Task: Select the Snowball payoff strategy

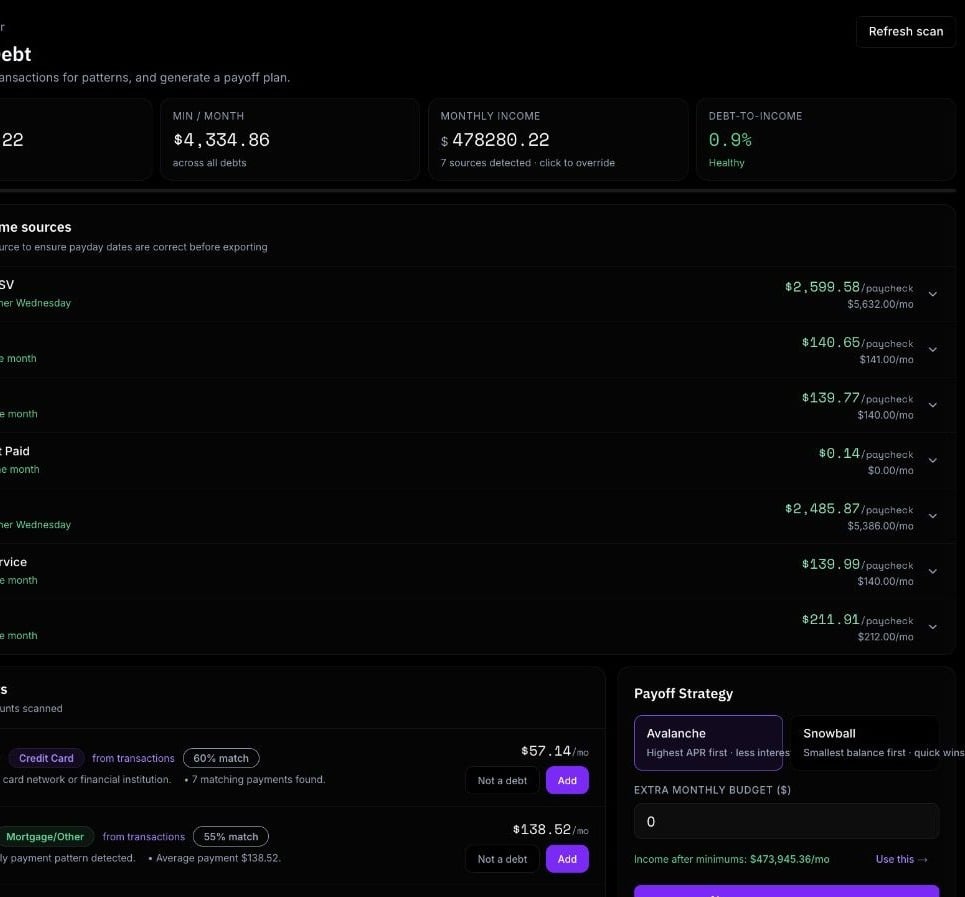Action: (x=865, y=743)
